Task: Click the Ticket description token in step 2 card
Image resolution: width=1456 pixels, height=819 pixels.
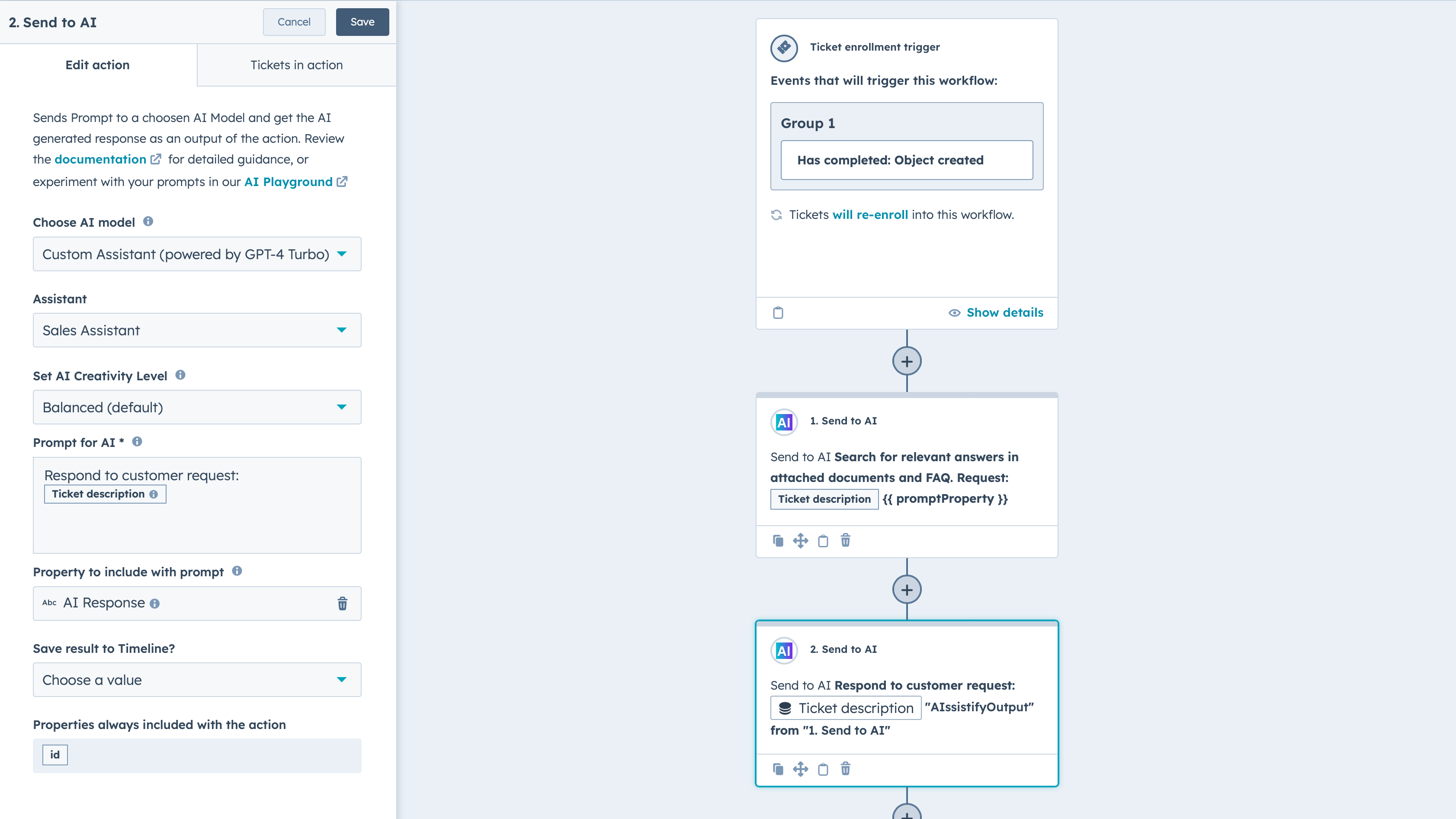Action: (846, 708)
